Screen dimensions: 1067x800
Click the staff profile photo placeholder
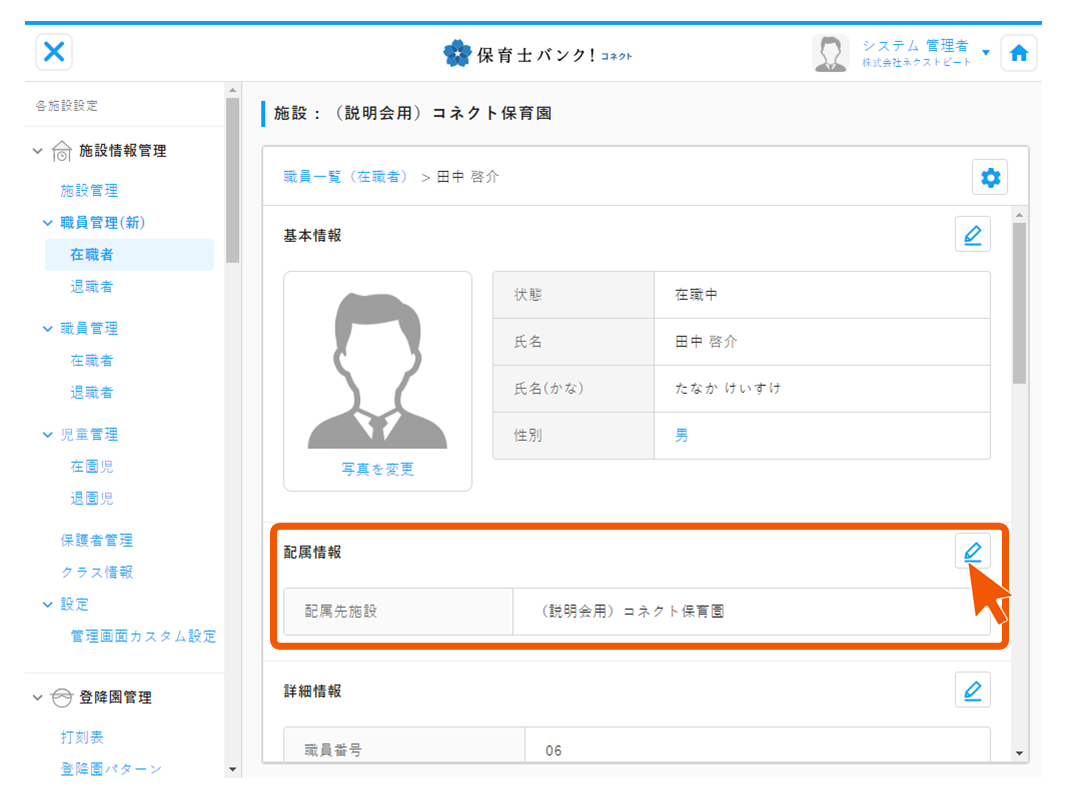pos(377,370)
